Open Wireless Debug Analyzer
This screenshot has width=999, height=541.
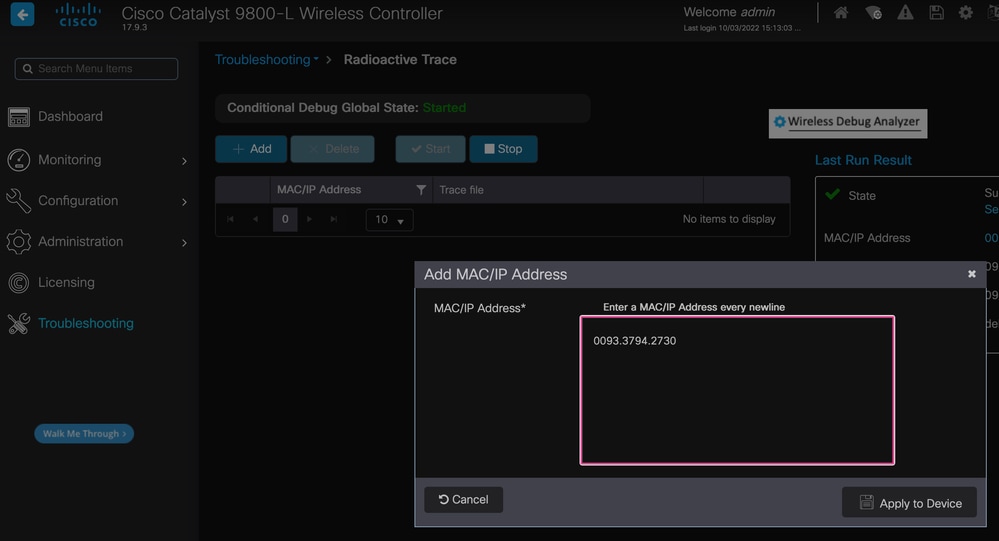pyautogui.click(x=848, y=123)
